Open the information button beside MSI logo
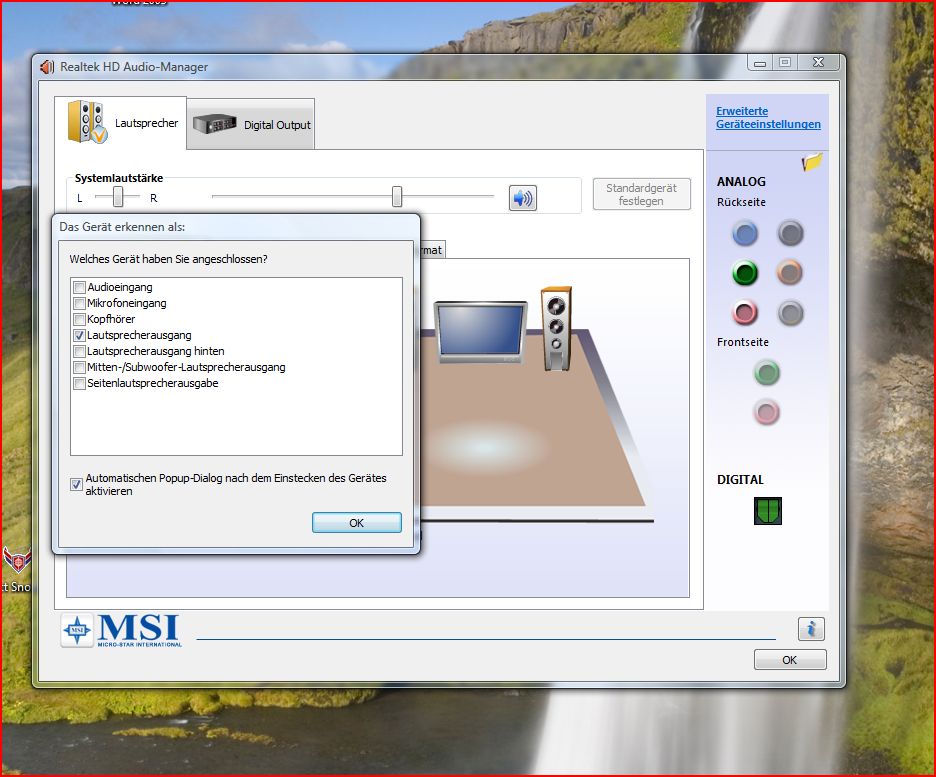This screenshot has height=777, width=936. [x=811, y=628]
